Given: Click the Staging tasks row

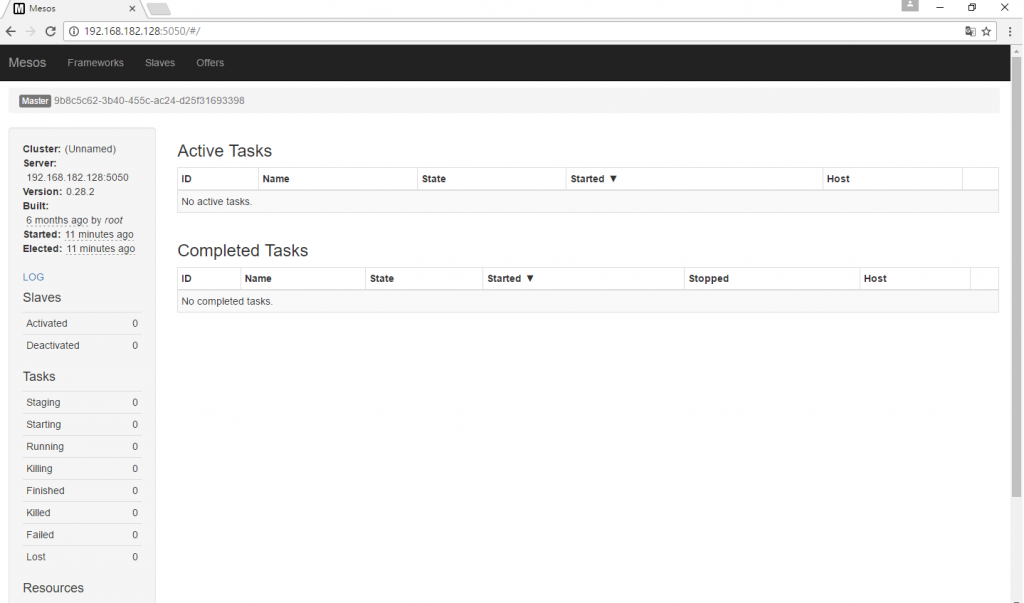Looking at the screenshot, I should coord(82,402).
